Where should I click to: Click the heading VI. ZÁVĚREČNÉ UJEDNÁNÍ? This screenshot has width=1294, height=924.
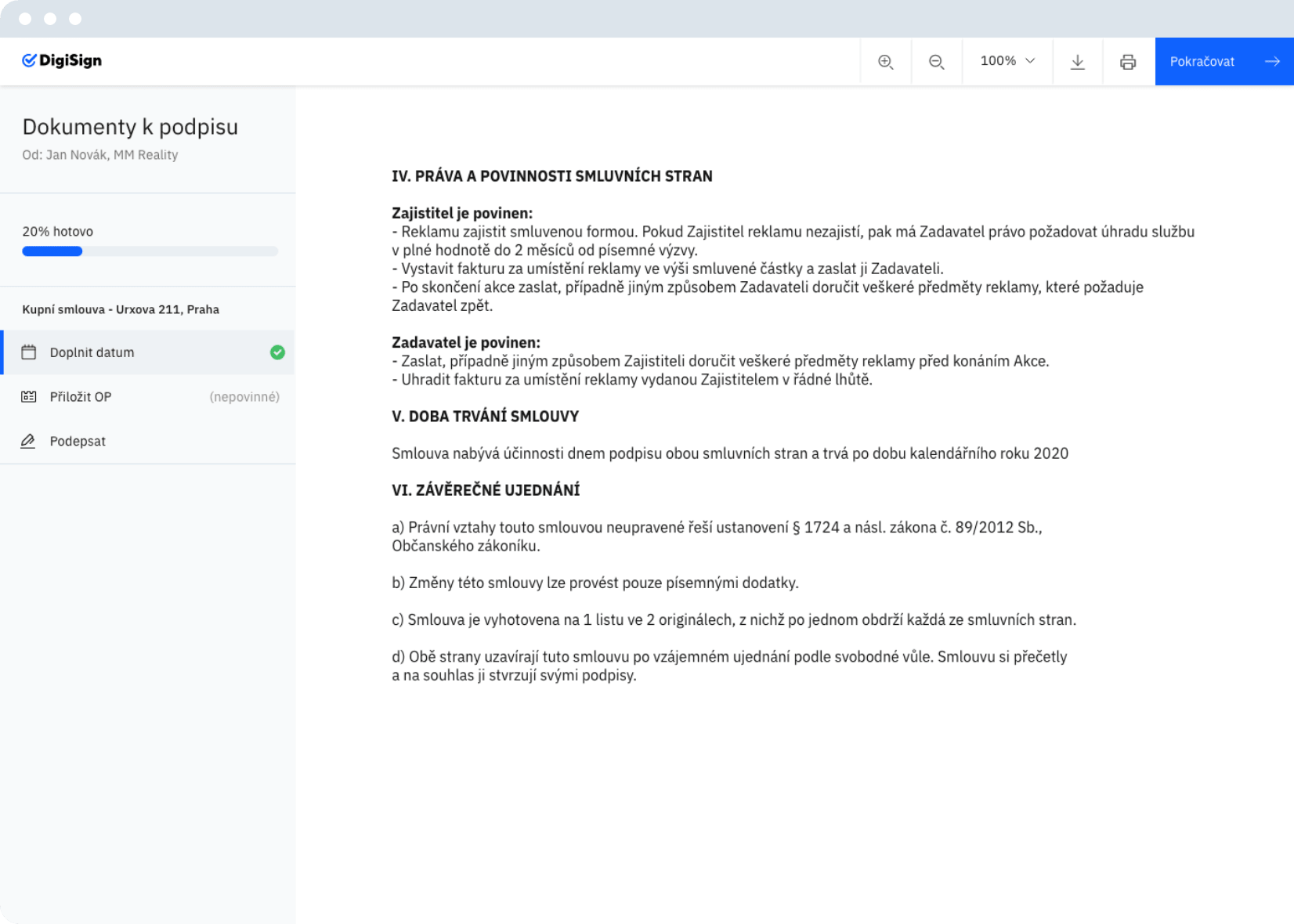[486, 490]
